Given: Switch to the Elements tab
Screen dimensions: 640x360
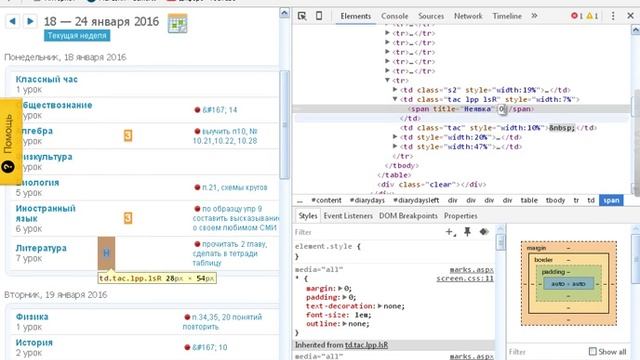Looking at the screenshot, I should pos(356,16).
